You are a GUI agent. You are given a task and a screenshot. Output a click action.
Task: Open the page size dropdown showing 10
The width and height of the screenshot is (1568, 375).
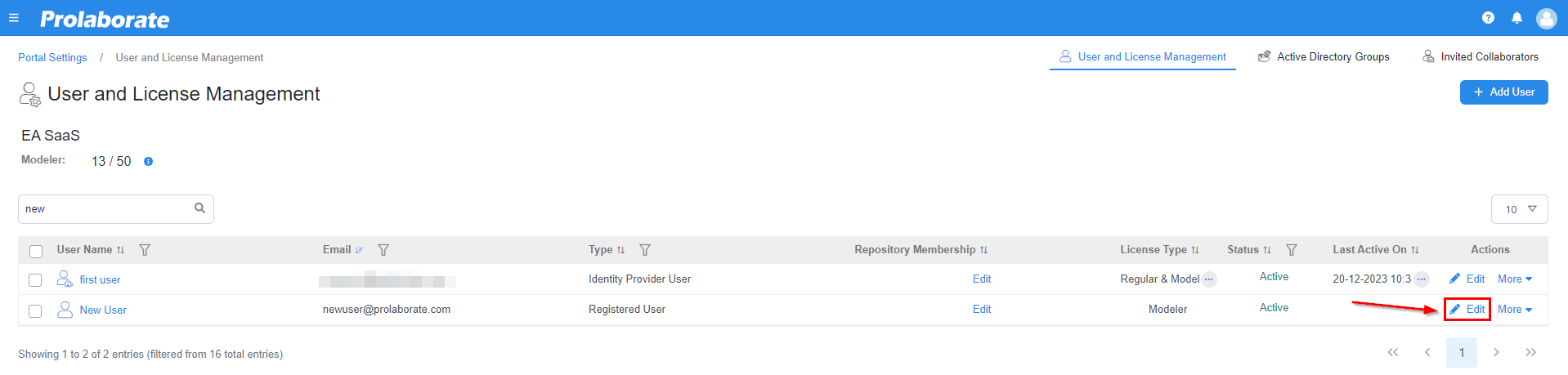[1520, 209]
